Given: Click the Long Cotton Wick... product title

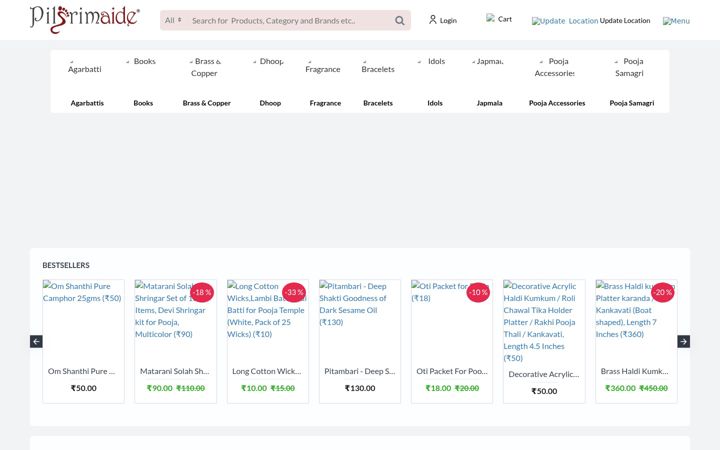Looking at the screenshot, I should point(267,371).
